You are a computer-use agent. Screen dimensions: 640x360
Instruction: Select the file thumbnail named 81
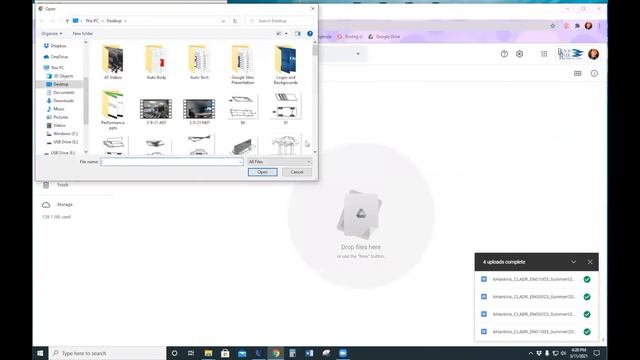(x=286, y=109)
